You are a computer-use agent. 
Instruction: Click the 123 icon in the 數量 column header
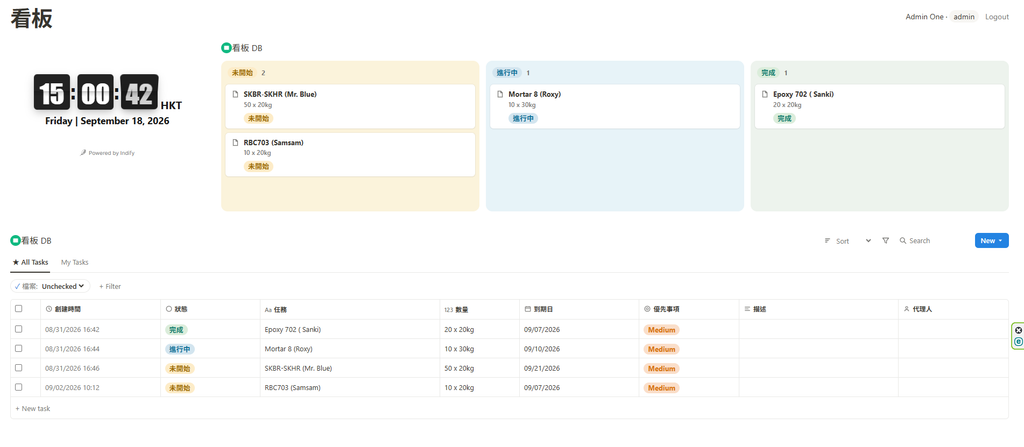(449, 310)
